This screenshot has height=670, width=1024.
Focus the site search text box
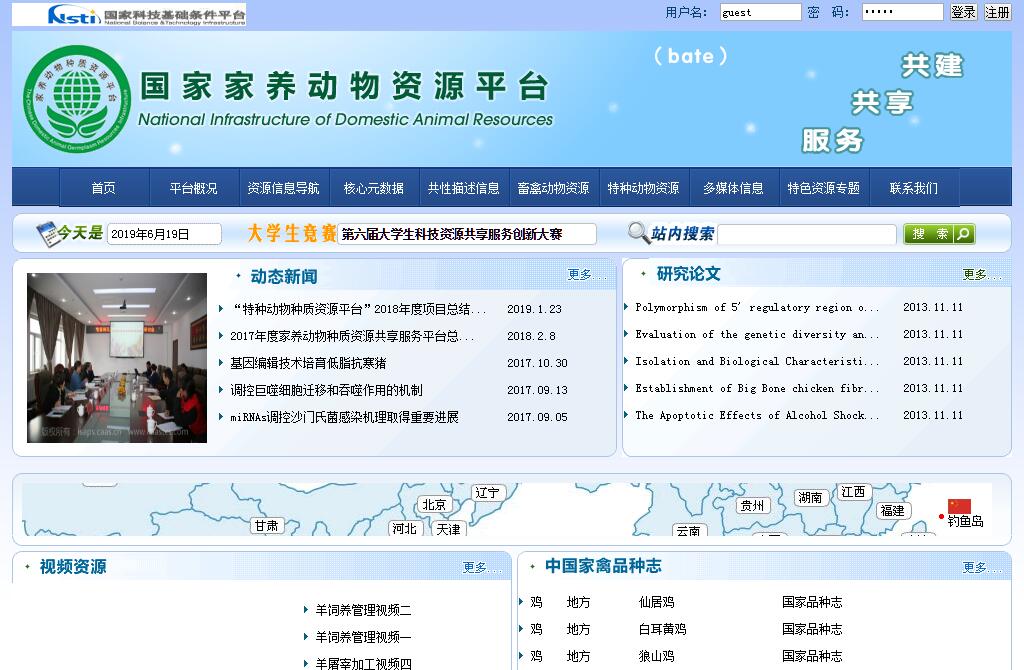point(806,234)
